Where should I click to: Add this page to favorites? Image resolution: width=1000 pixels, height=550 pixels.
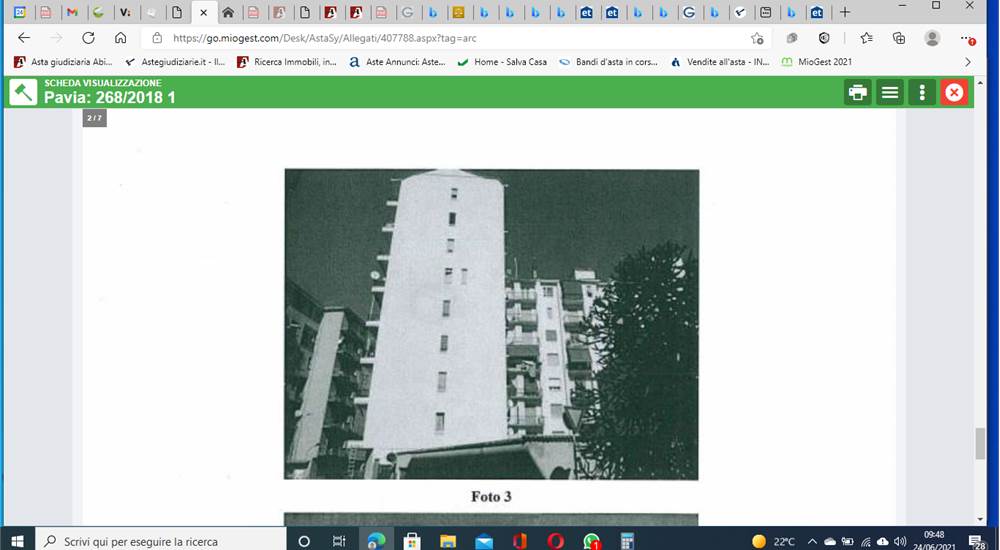click(757, 38)
